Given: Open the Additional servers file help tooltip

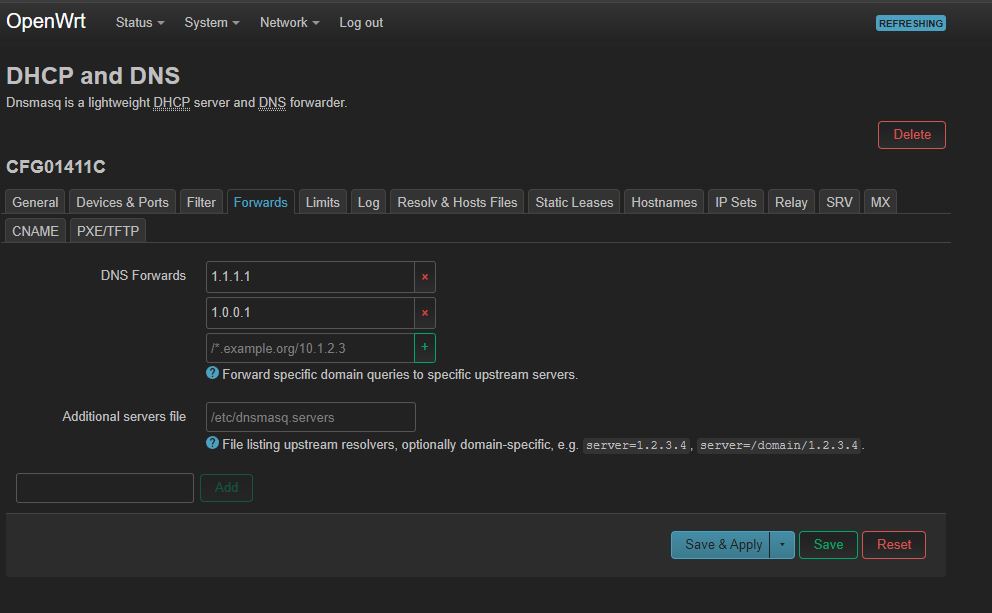Looking at the screenshot, I should click(210, 444).
